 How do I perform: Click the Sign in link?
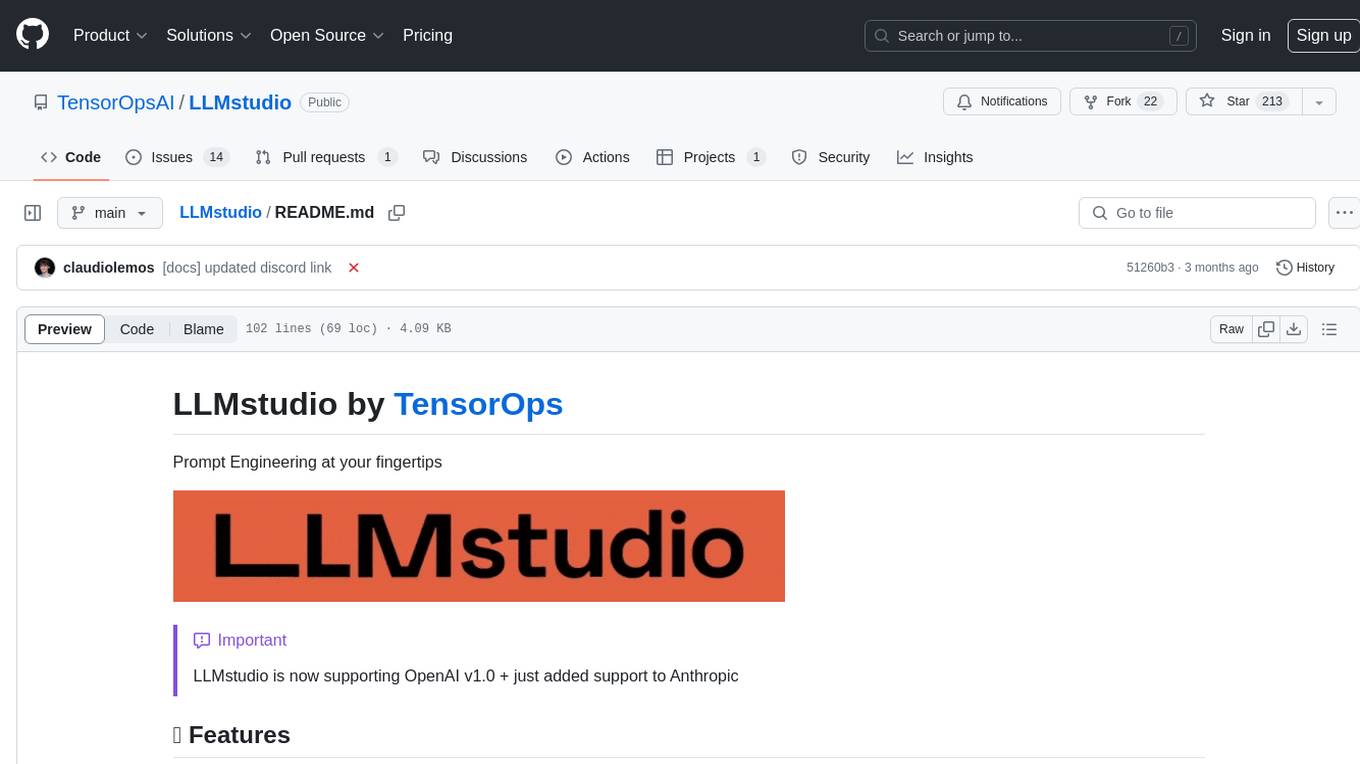click(x=1245, y=35)
